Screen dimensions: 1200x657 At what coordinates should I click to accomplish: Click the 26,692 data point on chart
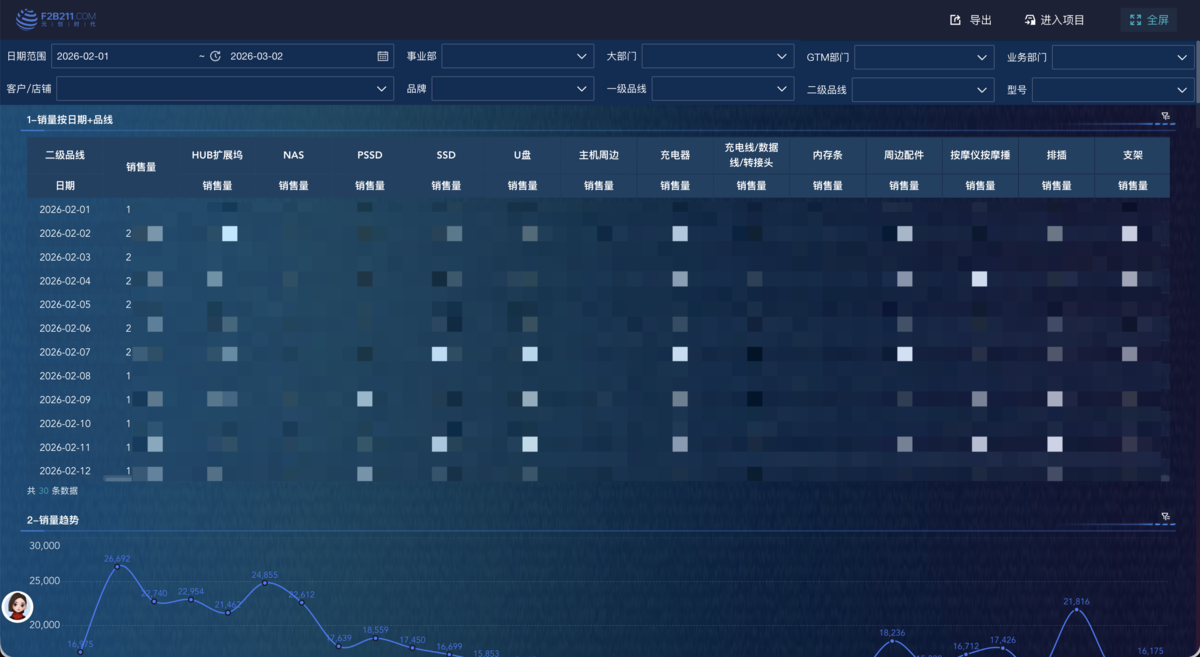click(117, 567)
